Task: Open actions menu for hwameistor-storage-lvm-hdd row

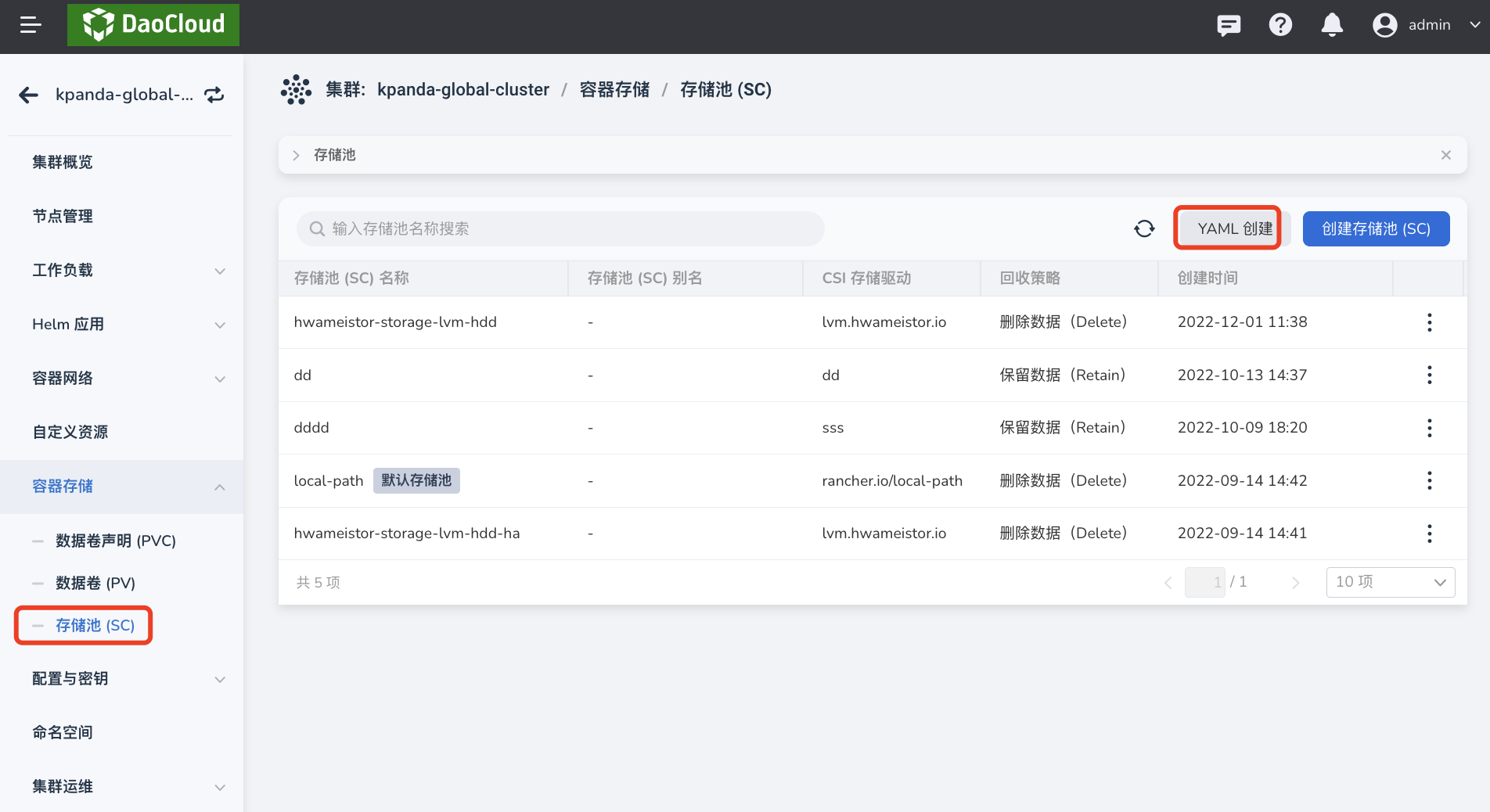Action: [1429, 322]
